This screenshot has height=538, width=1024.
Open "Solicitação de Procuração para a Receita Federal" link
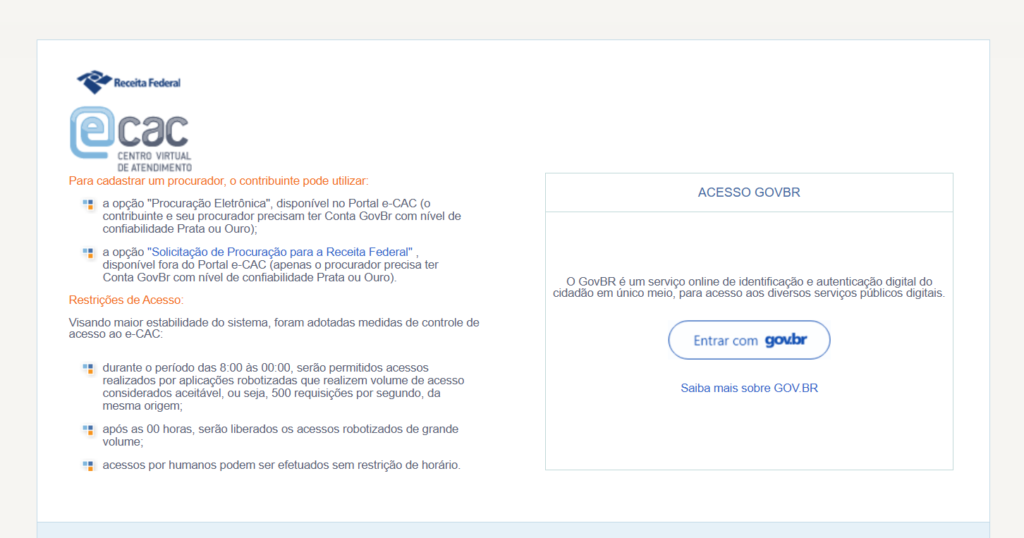280,251
